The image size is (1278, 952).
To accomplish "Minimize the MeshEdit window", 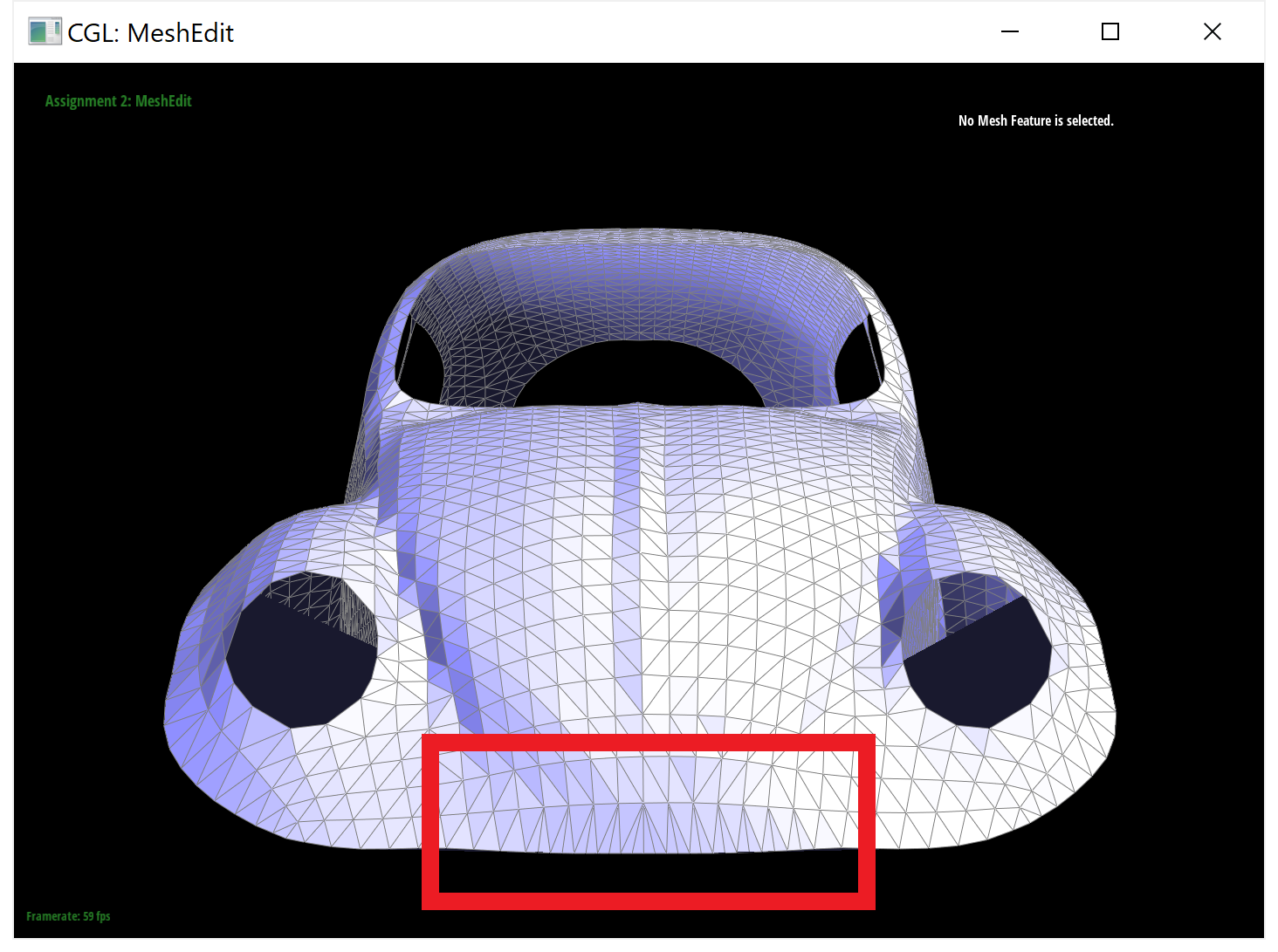I will [x=1010, y=31].
